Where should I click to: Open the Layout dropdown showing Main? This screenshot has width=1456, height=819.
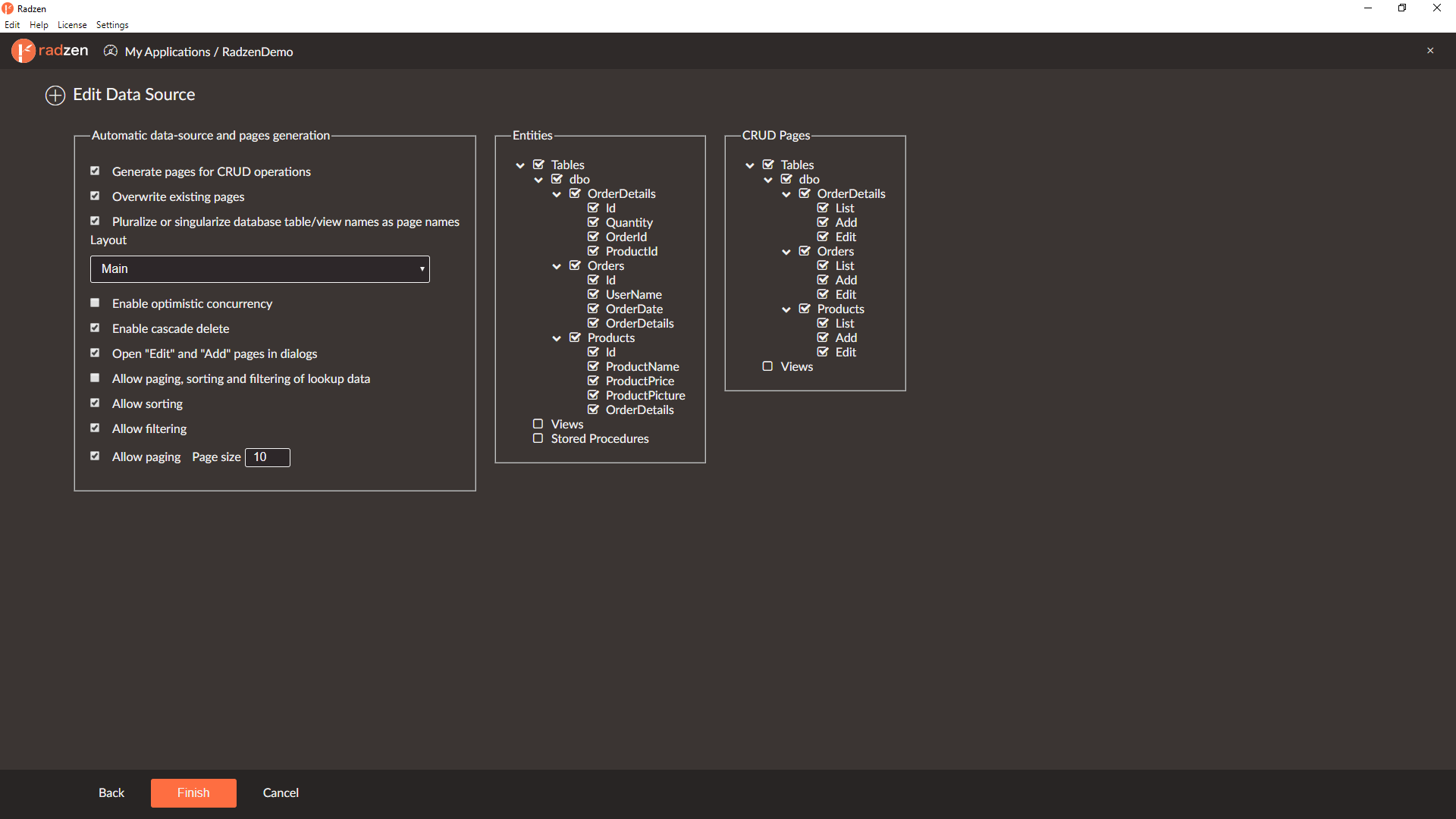coord(260,269)
